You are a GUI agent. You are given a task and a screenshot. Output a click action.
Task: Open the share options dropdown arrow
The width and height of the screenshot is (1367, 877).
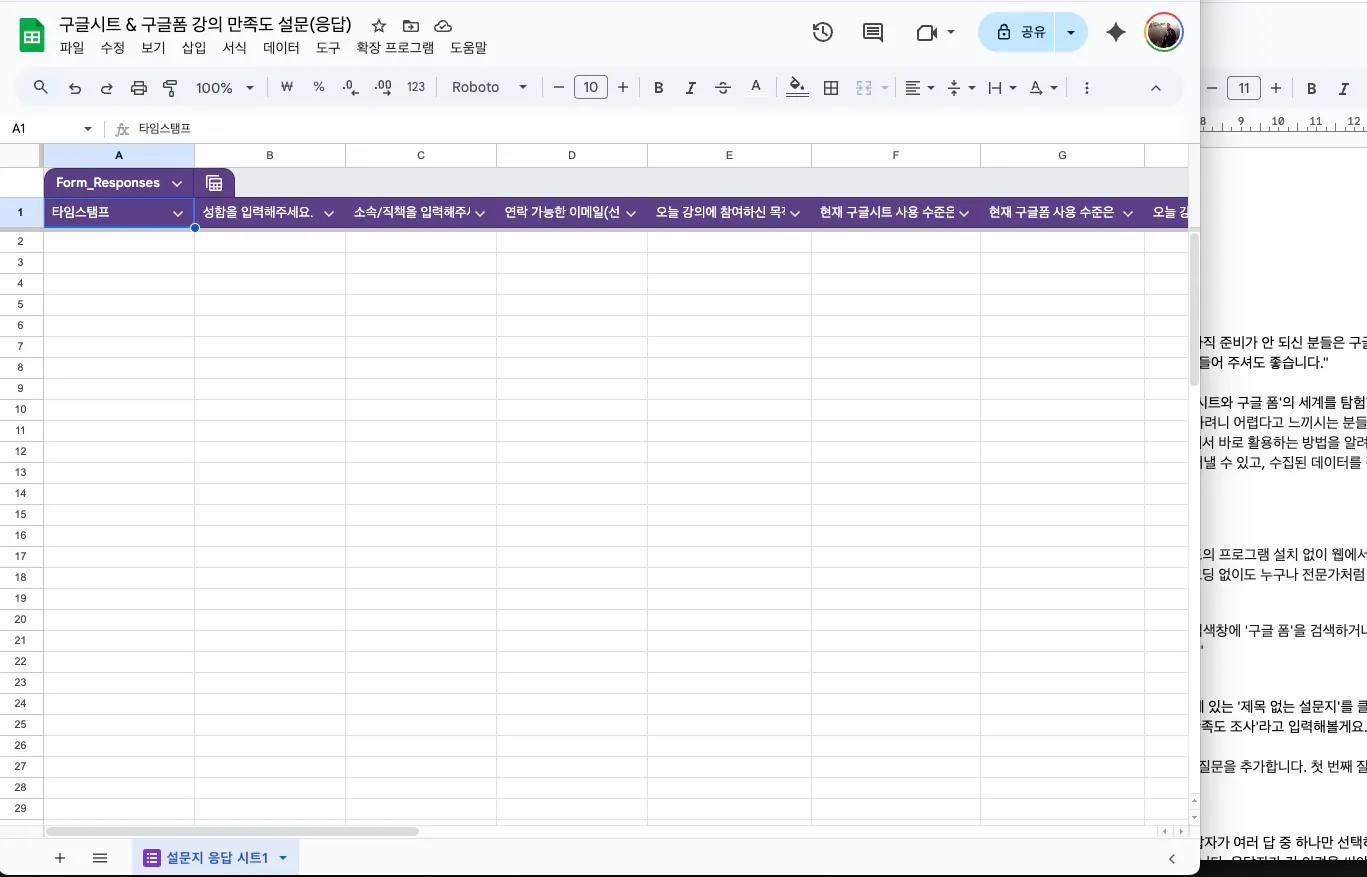[1071, 32]
